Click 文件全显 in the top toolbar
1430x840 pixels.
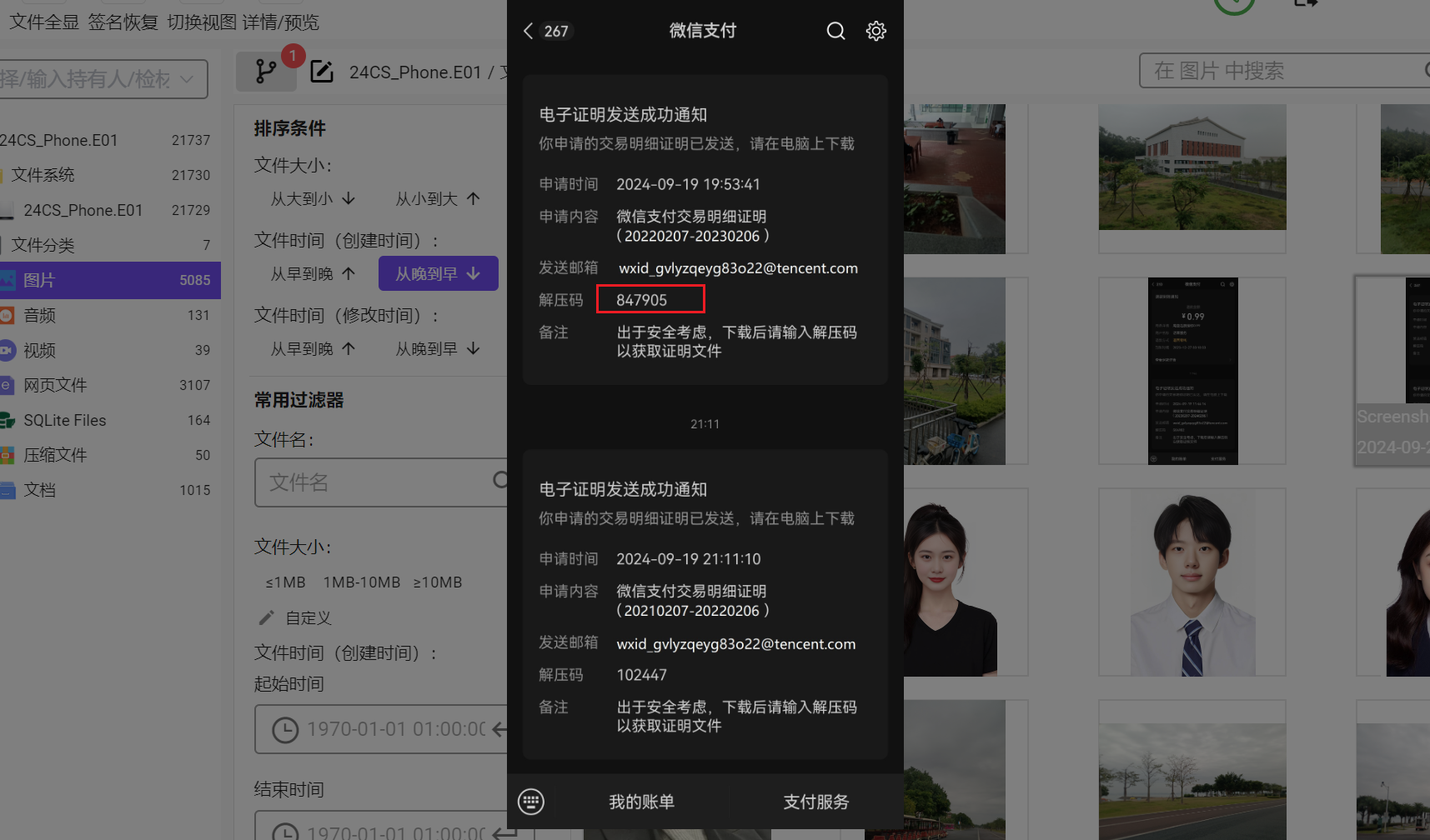click(44, 22)
